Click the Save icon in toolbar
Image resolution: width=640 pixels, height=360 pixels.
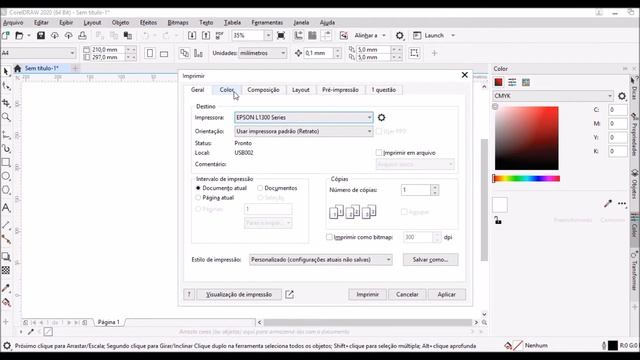point(41,36)
